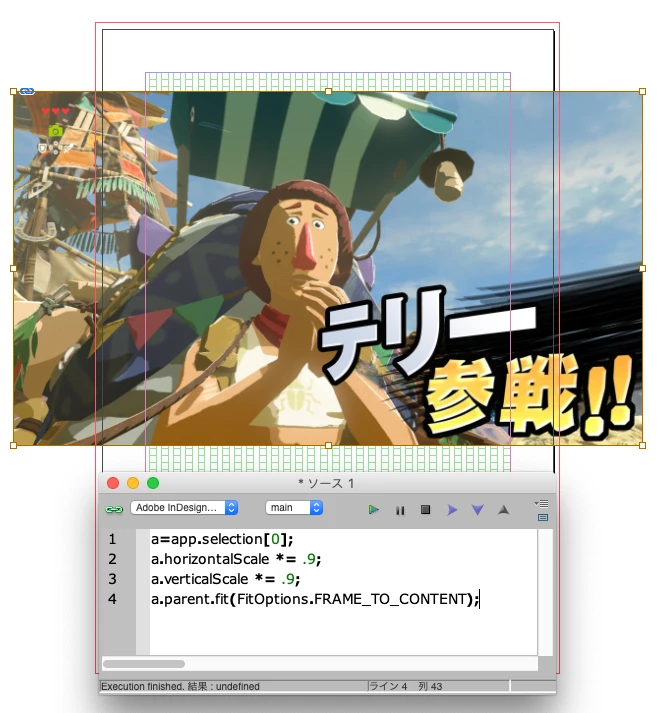The height and width of the screenshot is (713, 657).
Task: Click the bottom-right corner handle of image
Action: click(642, 446)
